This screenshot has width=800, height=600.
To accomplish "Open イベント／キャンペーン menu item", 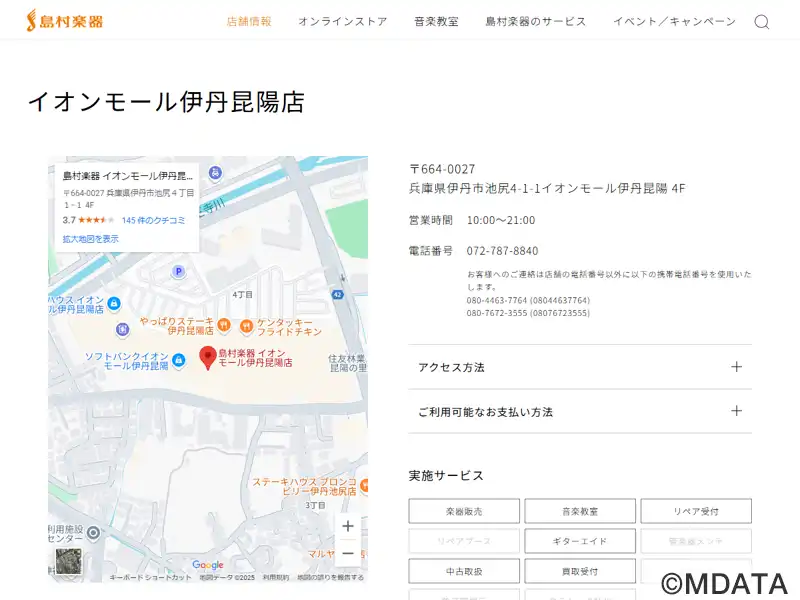I will point(674,21).
